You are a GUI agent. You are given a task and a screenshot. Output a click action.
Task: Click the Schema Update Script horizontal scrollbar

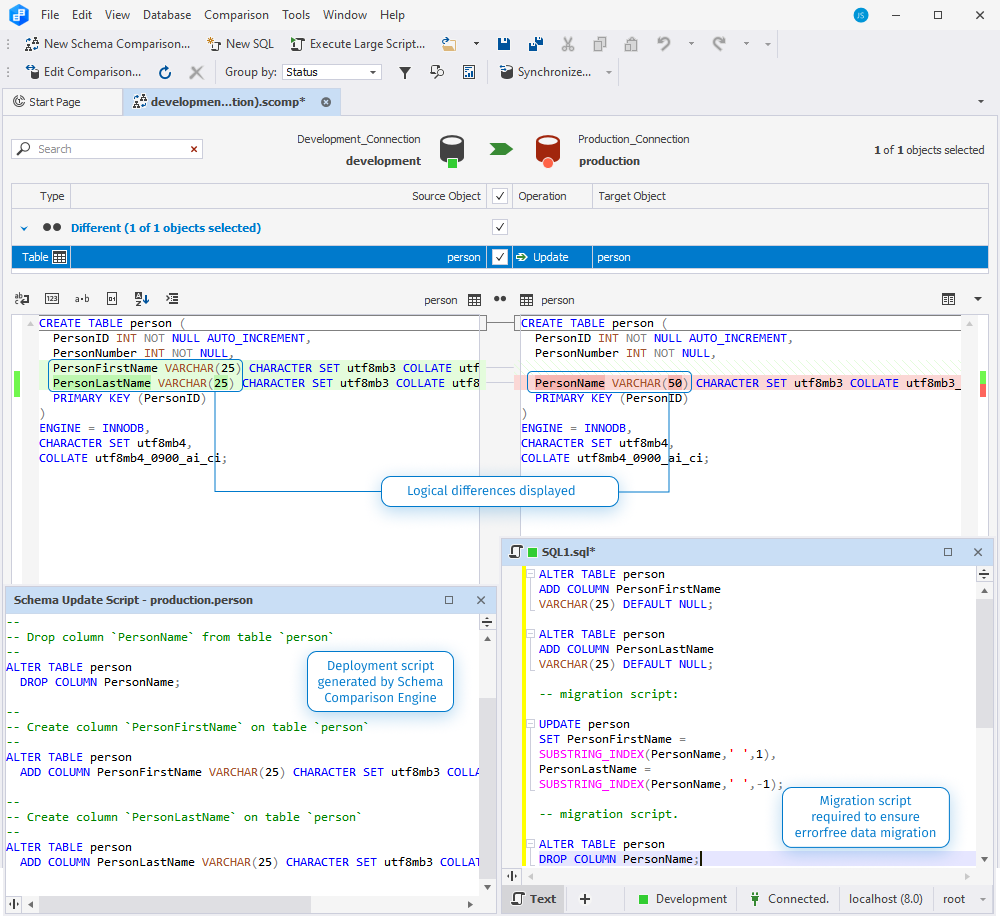tap(175, 904)
